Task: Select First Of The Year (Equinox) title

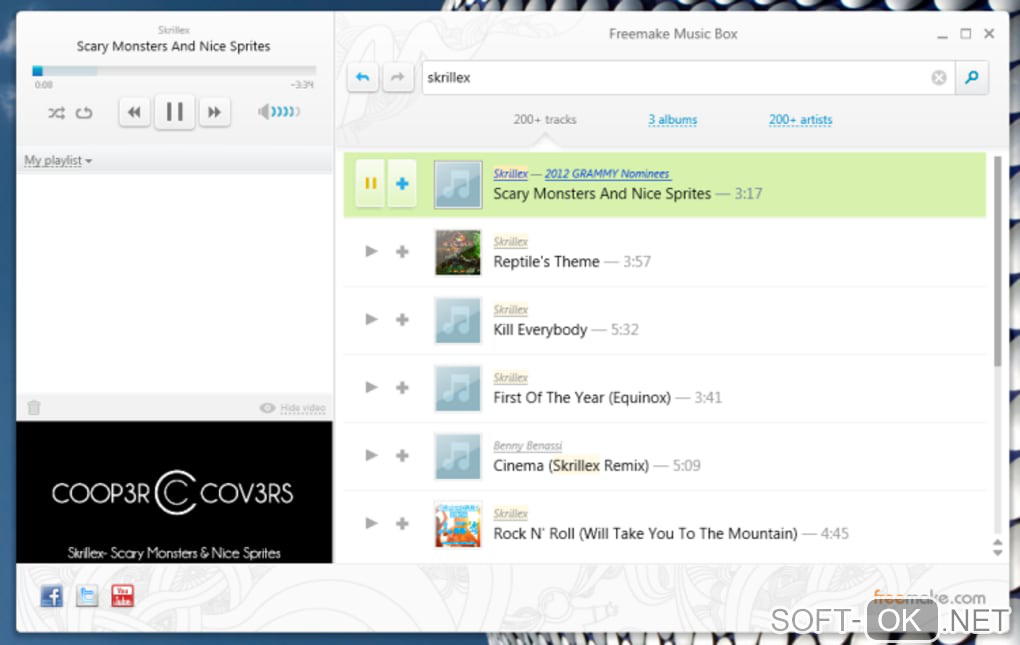Action: tap(582, 397)
